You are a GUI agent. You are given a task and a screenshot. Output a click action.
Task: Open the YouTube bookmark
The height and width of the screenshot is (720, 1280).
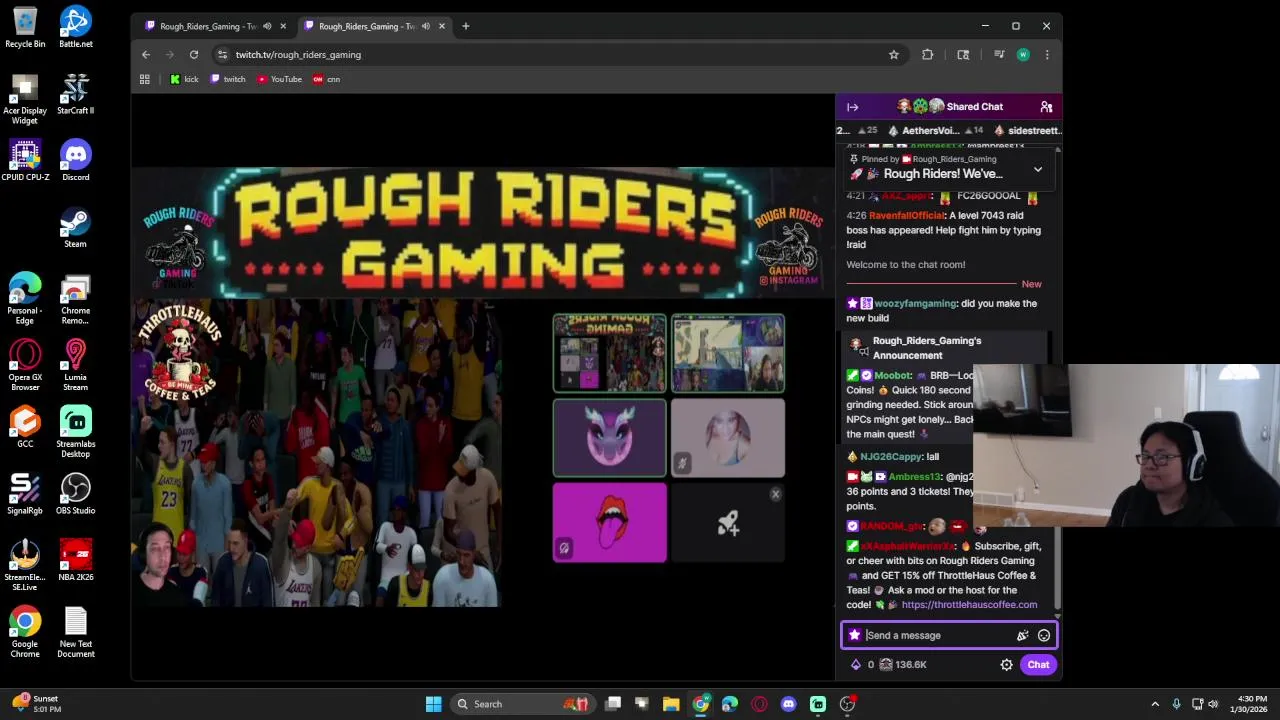(279, 79)
